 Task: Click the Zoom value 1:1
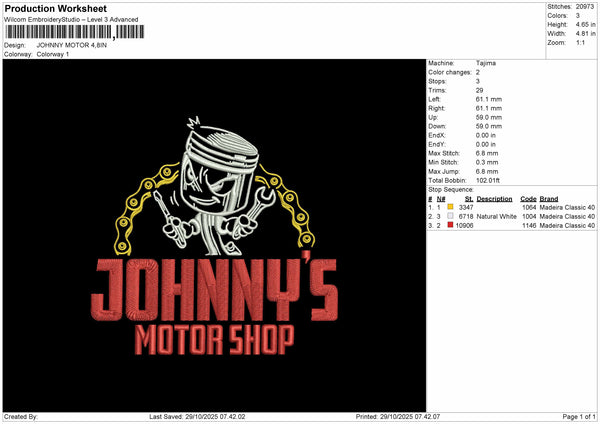pyautogui.click(x=580, y=42)
